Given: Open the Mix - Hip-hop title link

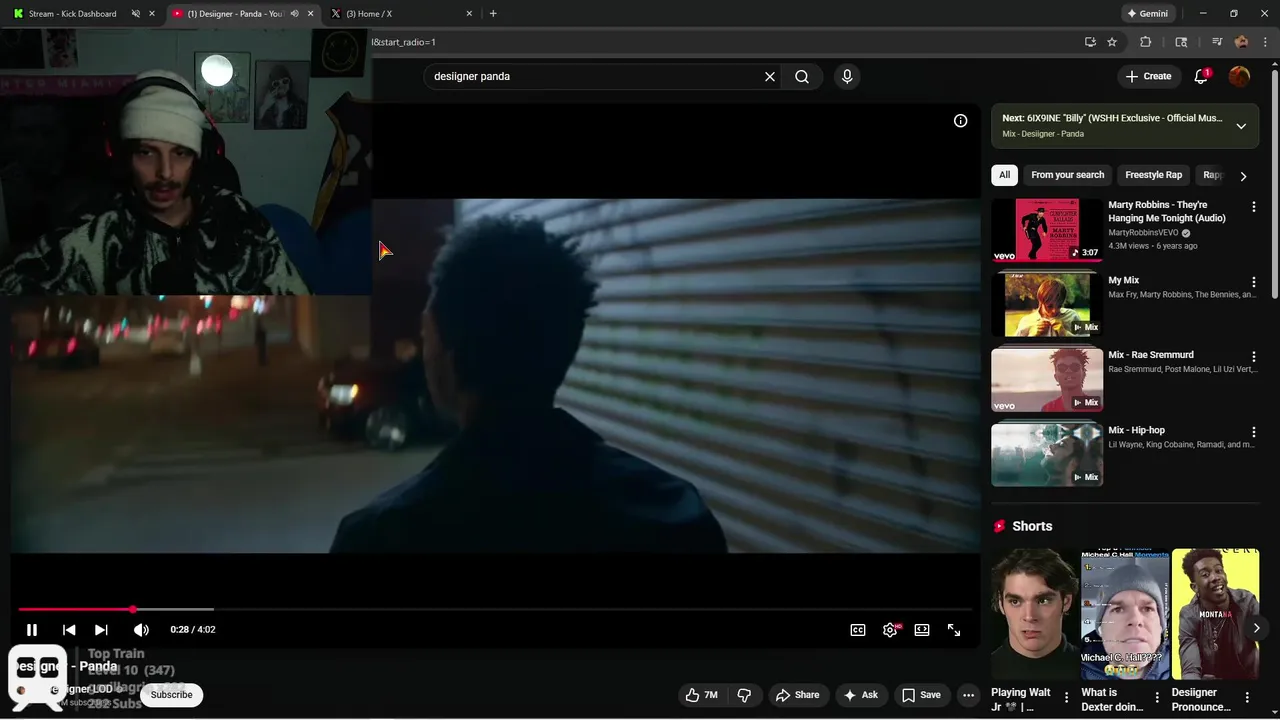Looking at the screenshot, I should (x=1136, y=430).
